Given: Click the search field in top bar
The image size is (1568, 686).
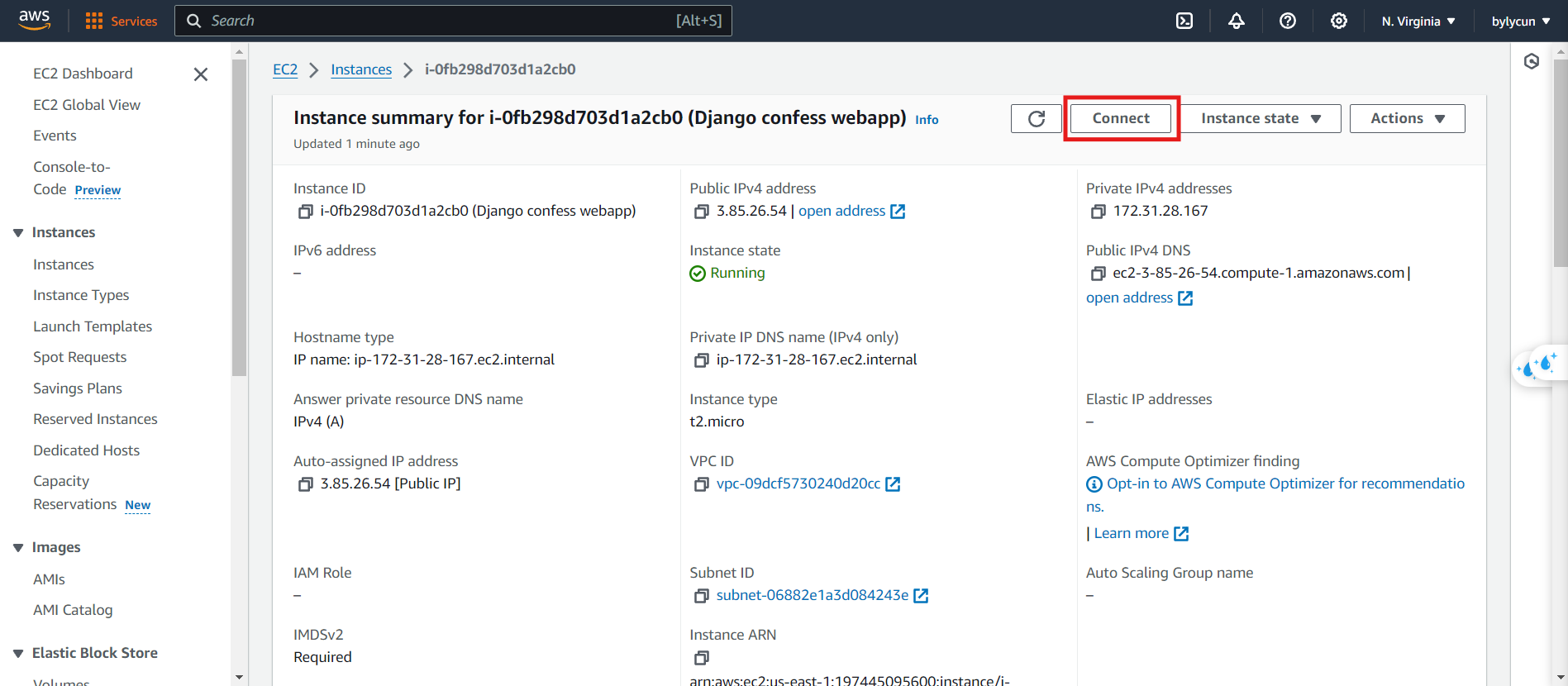Looking at the screenshot, I should [x=453, y=21].
